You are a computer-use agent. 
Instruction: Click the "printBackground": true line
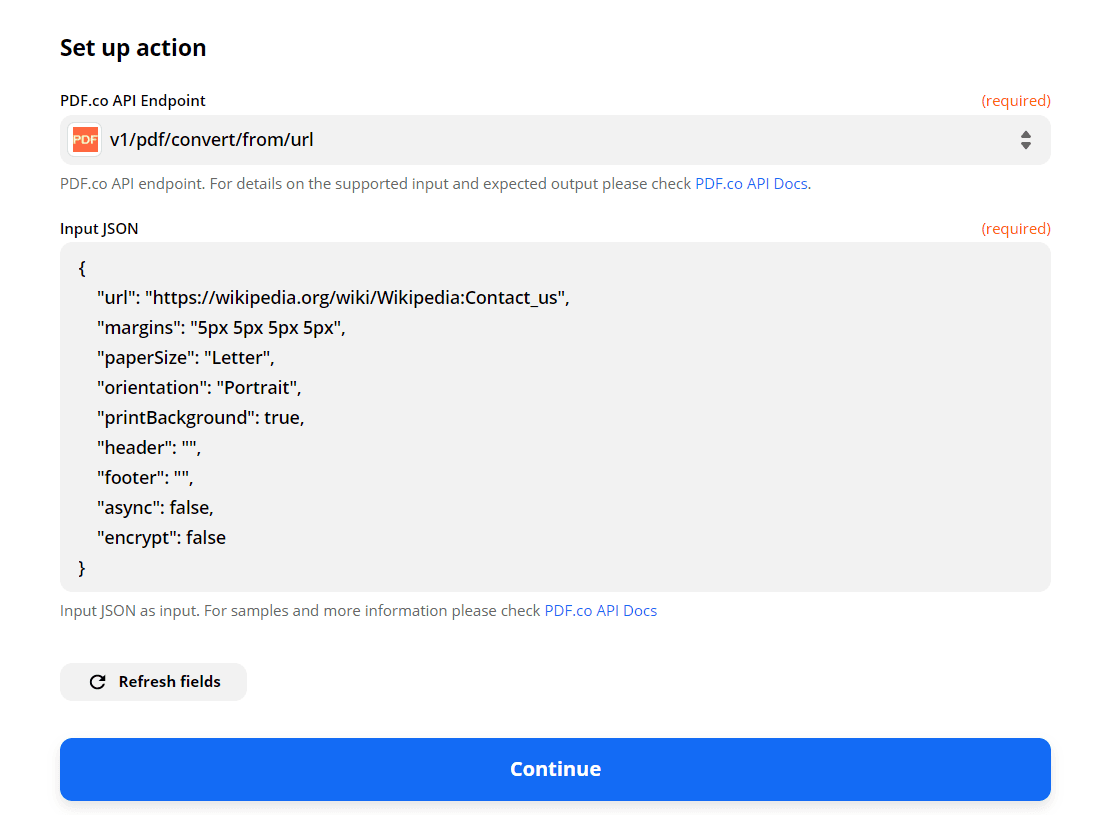(200, 418)
